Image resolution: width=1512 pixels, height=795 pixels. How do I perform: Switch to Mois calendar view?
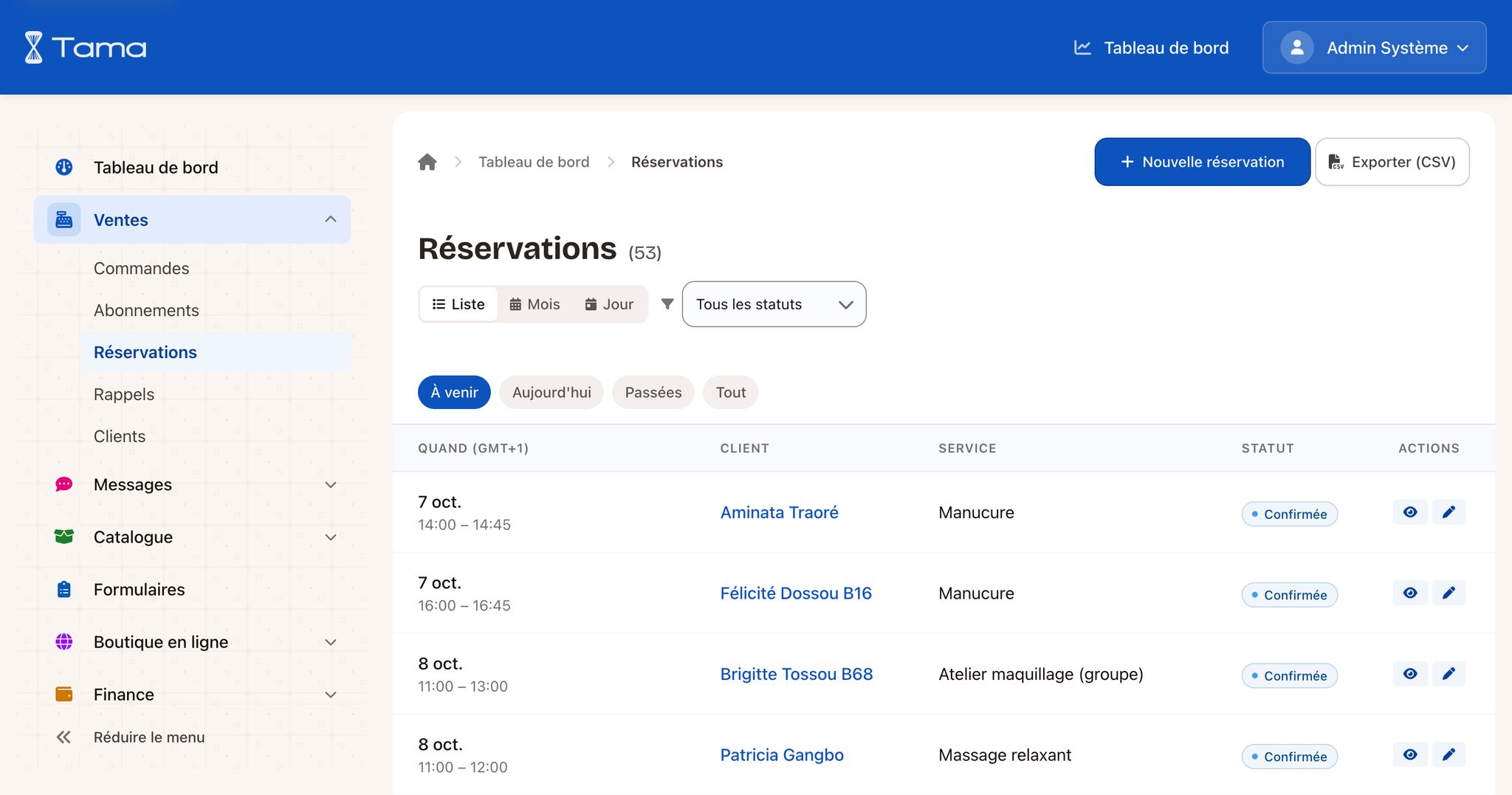point(535,304)
